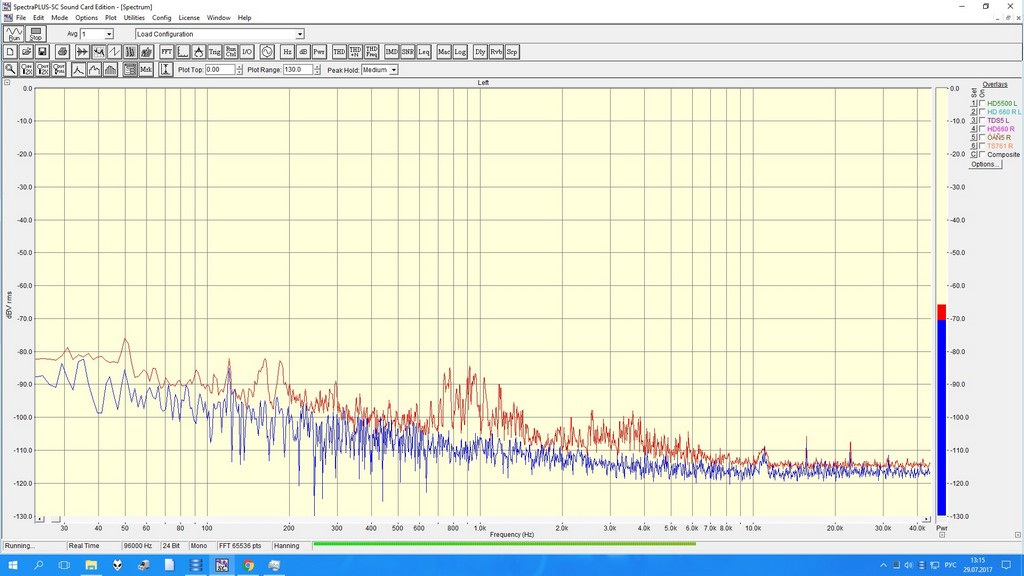
Task: Open the Log data logging icon
Action: [x=460, y=52]
